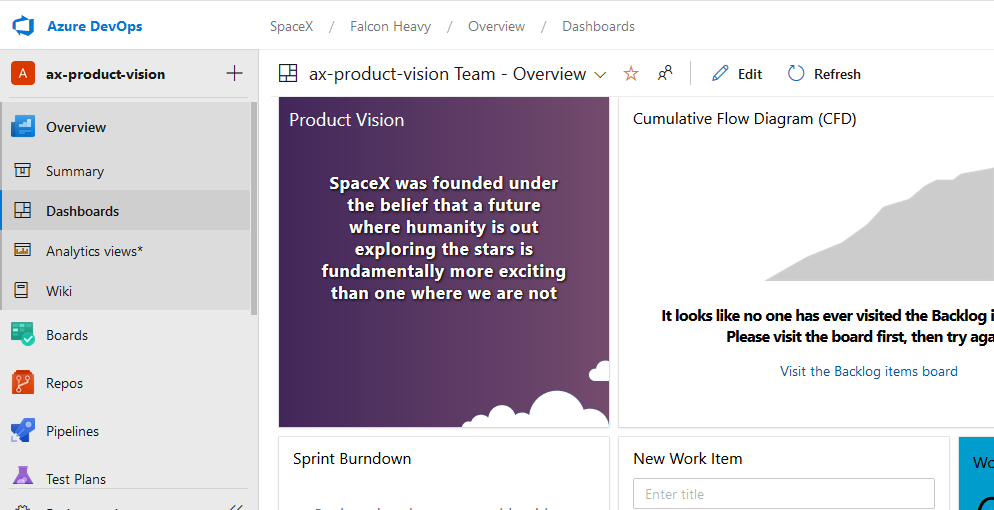Click the Sprint Burndown widget title
The image size is (994, 510).
click(x=352, y=459)
